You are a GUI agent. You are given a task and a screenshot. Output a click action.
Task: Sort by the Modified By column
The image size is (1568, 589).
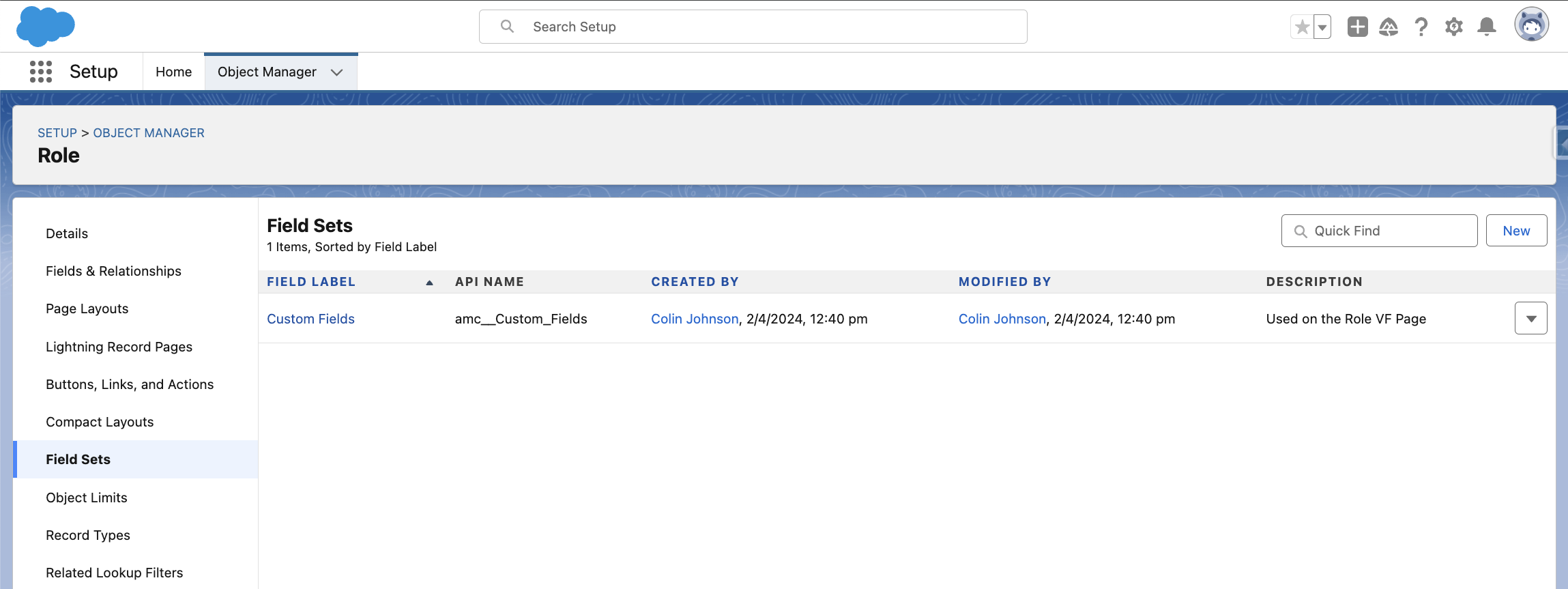coord(1004,282)
